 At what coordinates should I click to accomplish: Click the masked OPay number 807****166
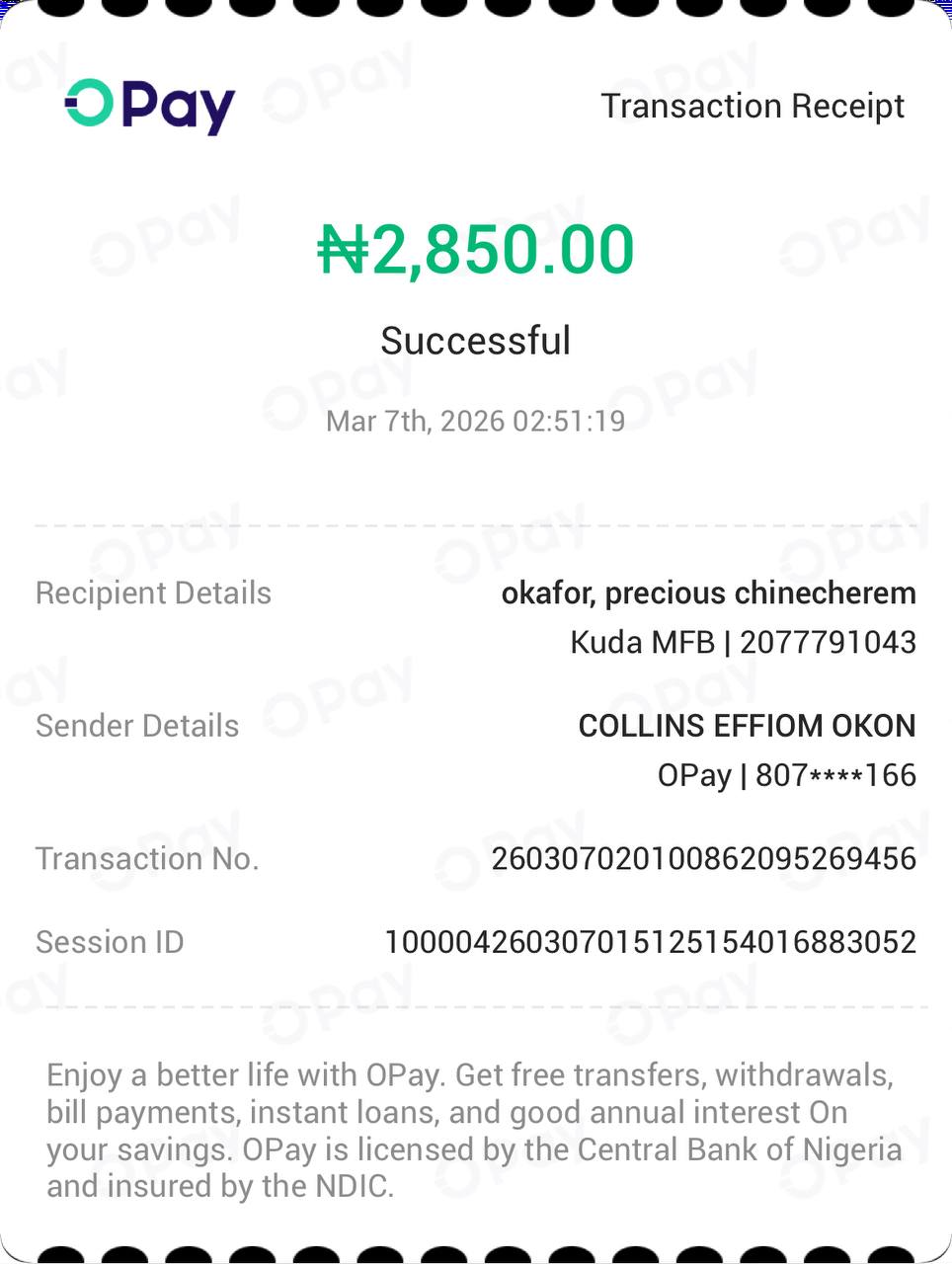(835, 775)
